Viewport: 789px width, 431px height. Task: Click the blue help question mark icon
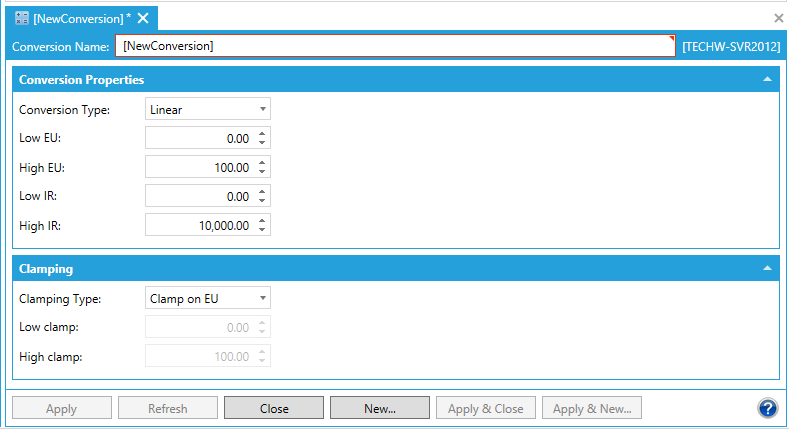768,408
